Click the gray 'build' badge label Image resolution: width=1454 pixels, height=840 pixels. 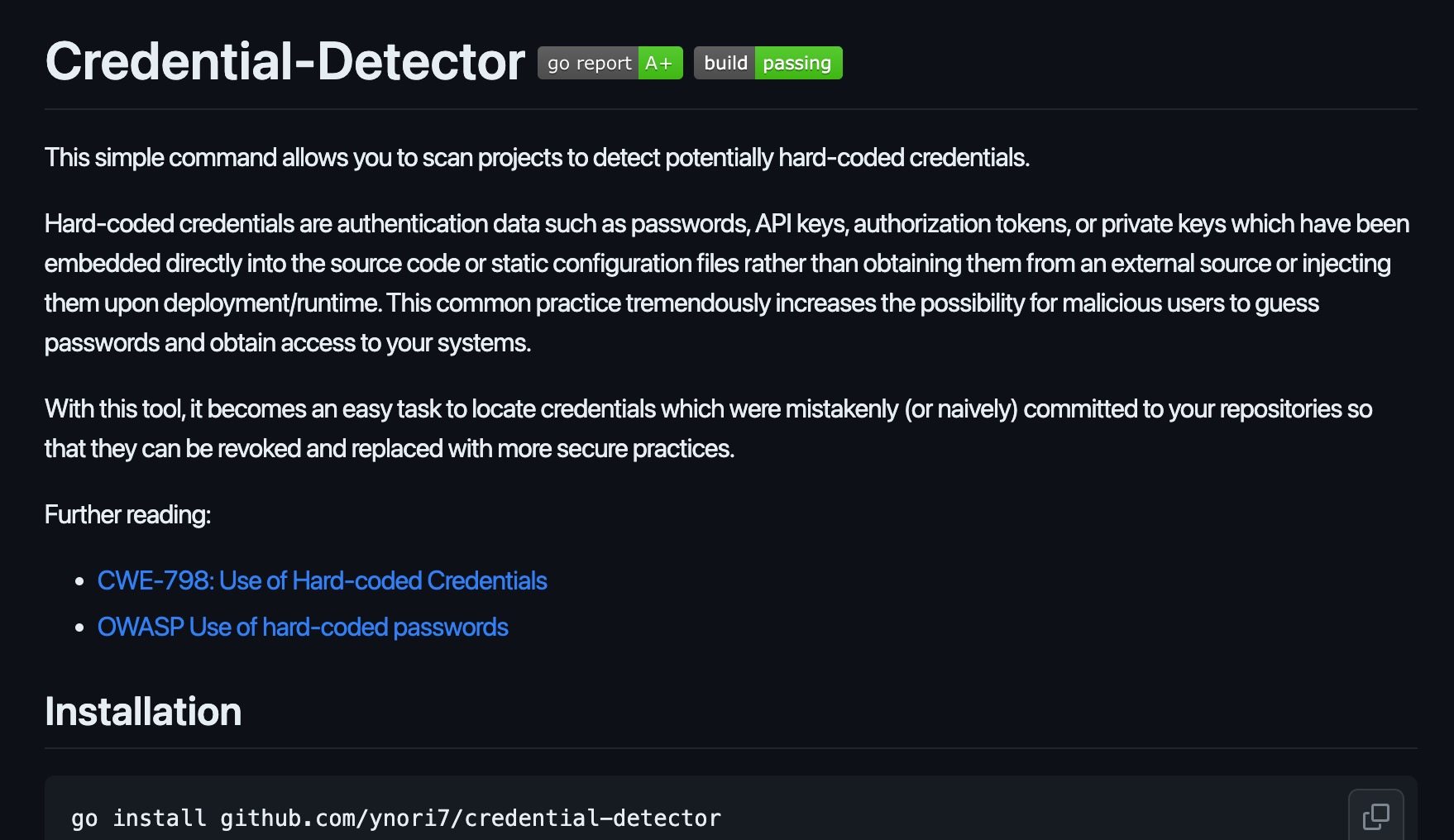(725, 63)
